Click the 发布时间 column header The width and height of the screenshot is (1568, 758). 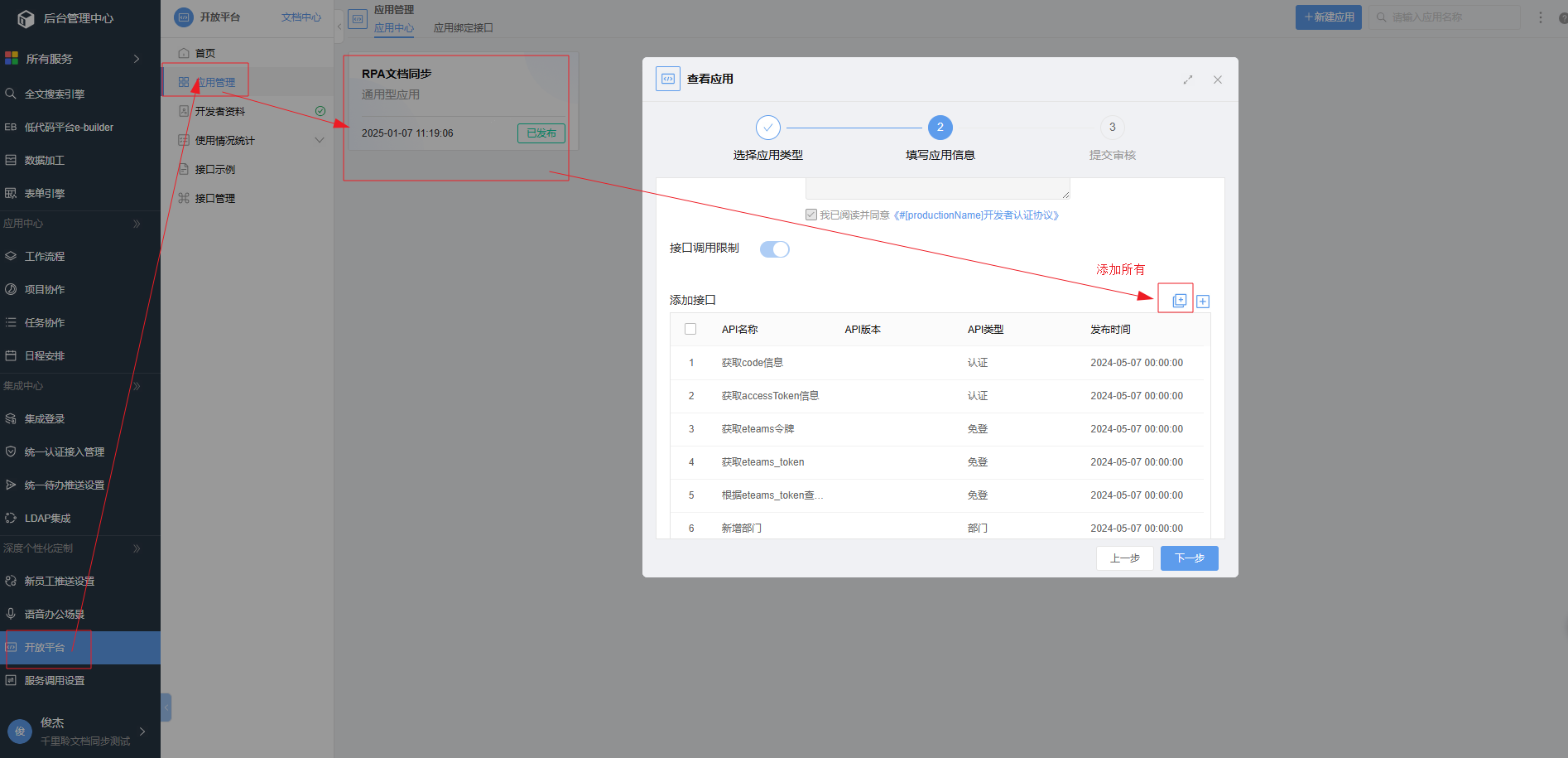click(1110, 330)
